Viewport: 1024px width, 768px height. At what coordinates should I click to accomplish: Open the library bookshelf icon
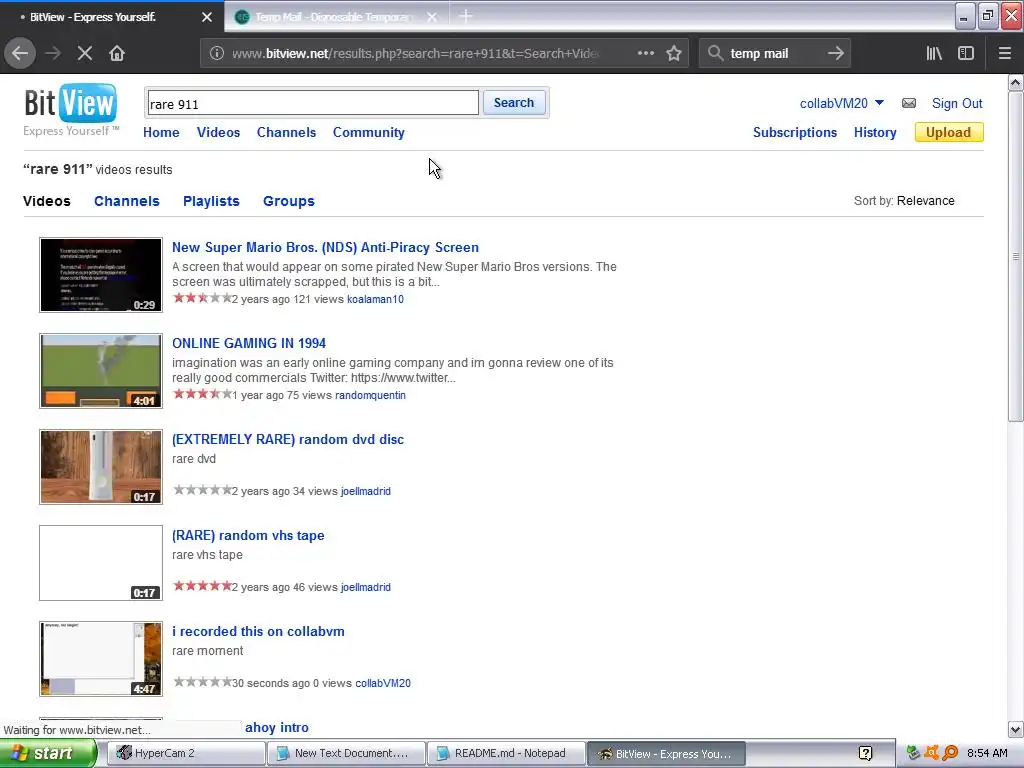coord(934,53)
